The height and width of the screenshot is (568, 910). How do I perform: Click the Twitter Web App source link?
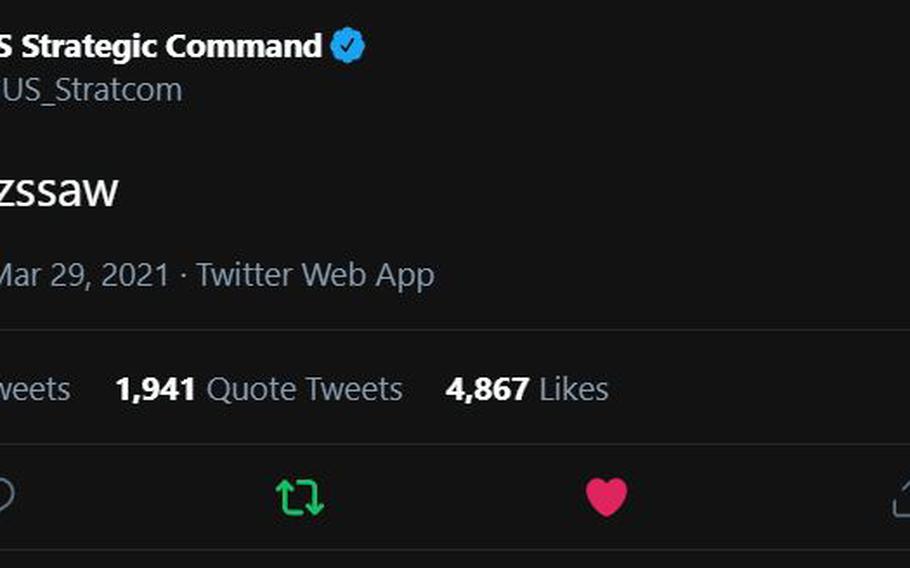point(315,275)
